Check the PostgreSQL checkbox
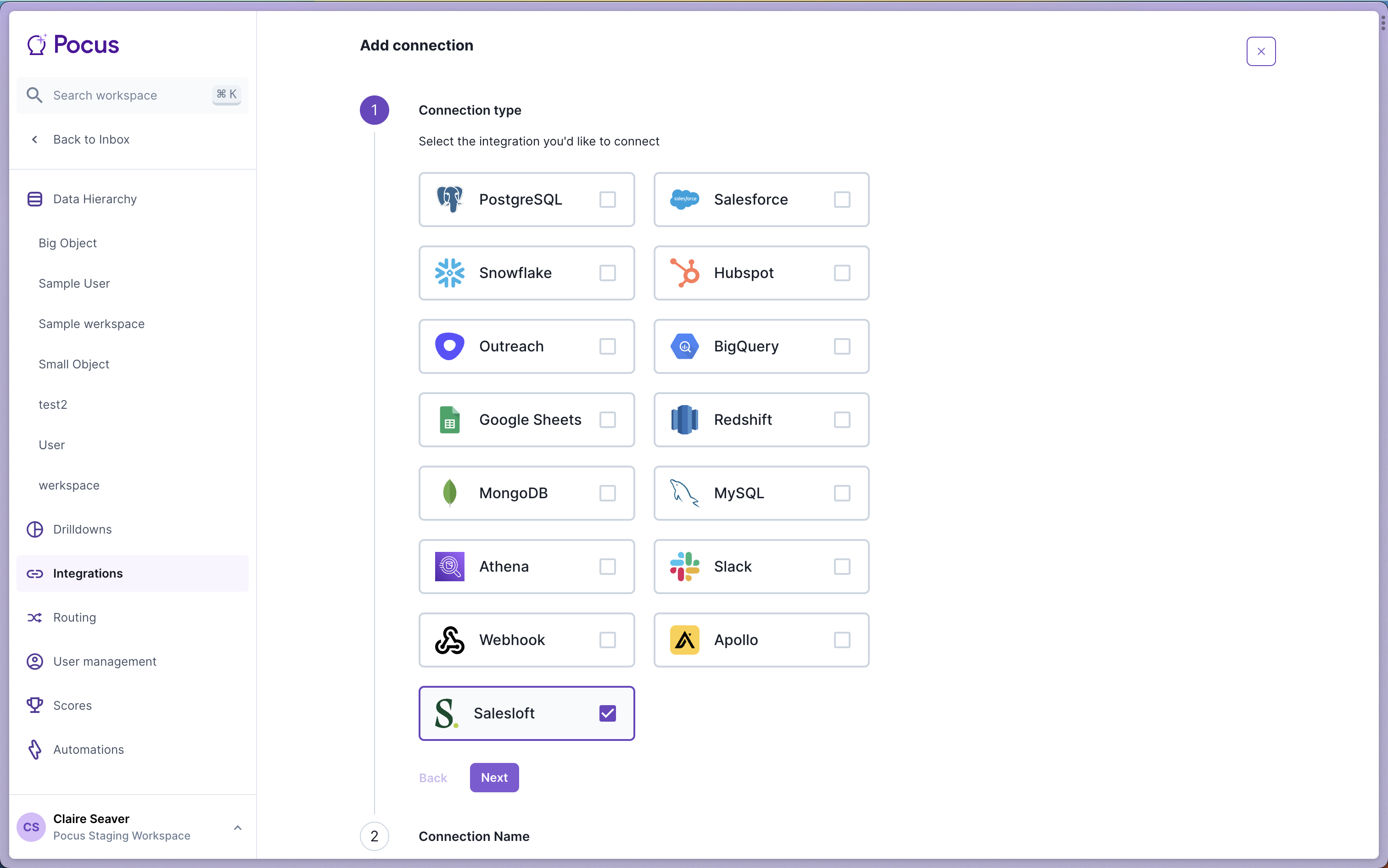 point(607,199)
